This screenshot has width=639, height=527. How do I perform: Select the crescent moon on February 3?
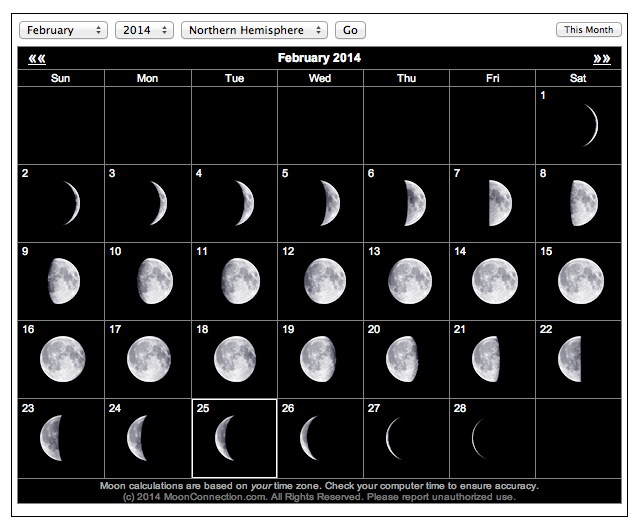point(155,203)
